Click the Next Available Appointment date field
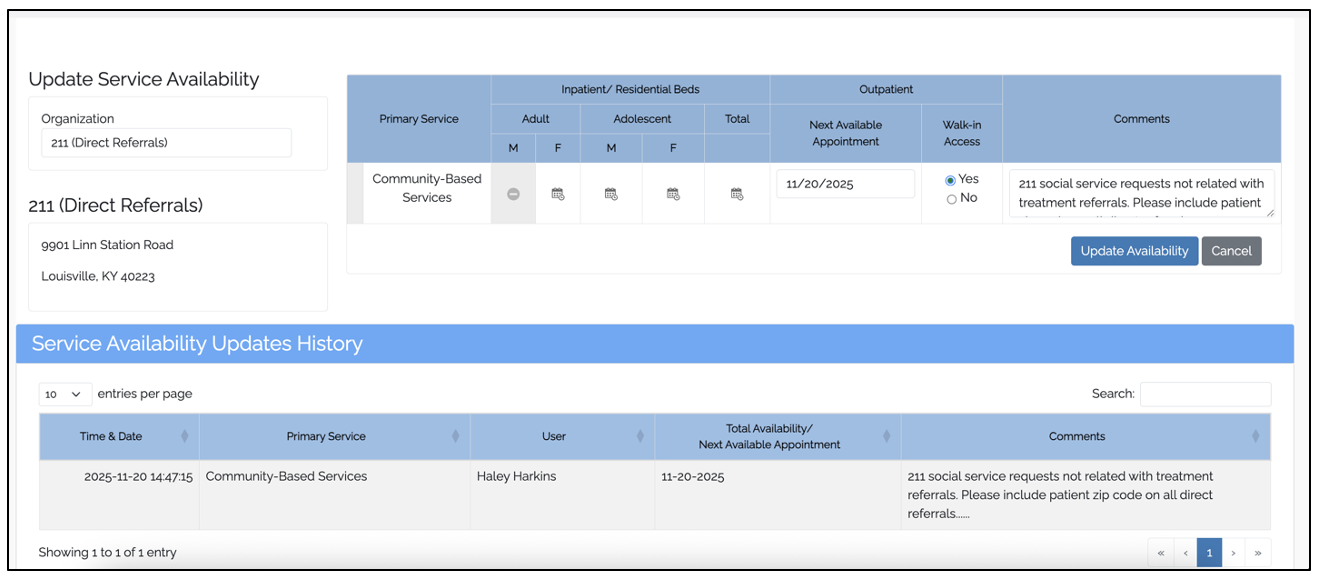 pyautogui.click(x=845, y=184)
